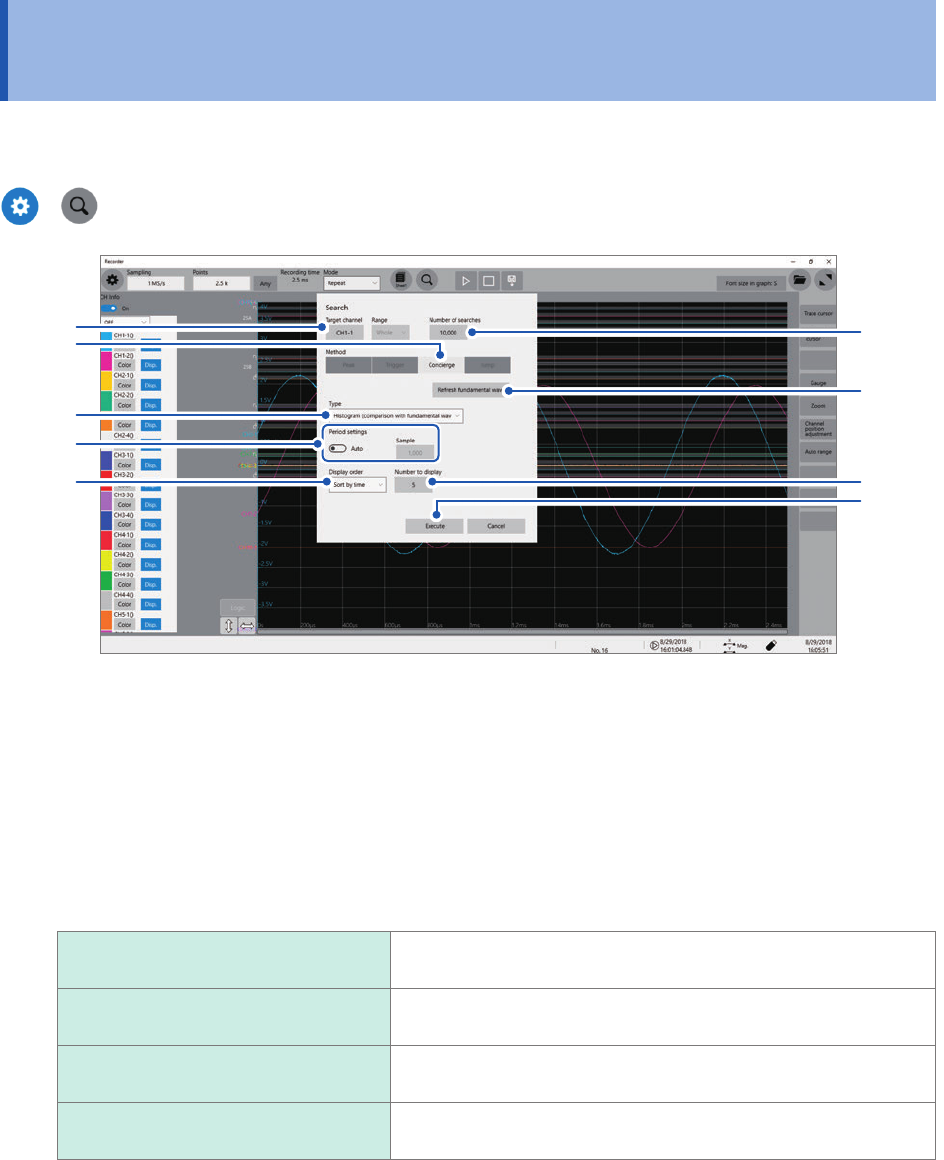The width and height of the screenshot is (944, 1160).
Task: Toggle Disp. for channel CH3-4
Action: click(150, 525)
